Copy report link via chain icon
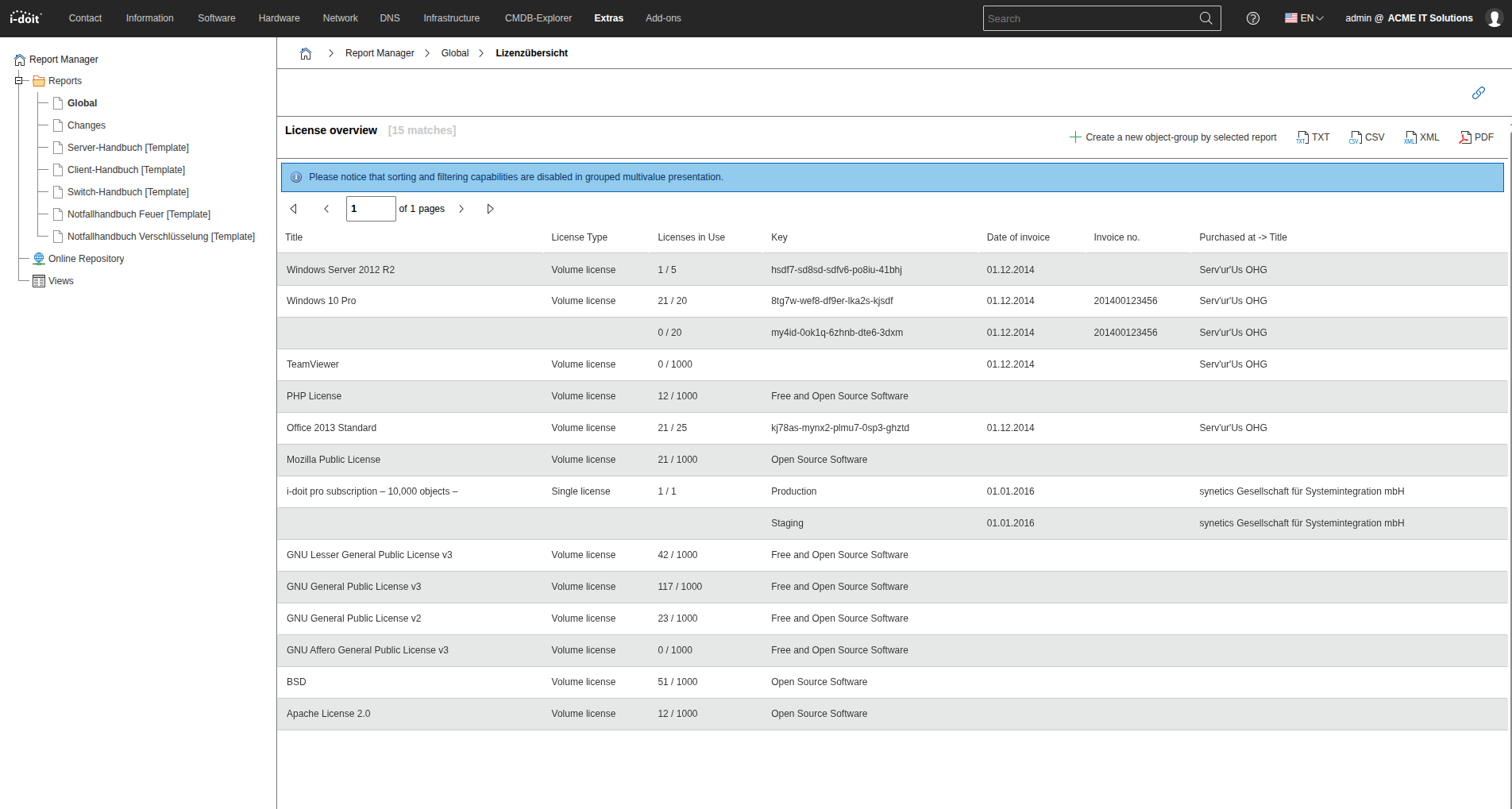 pos(1479,93)
